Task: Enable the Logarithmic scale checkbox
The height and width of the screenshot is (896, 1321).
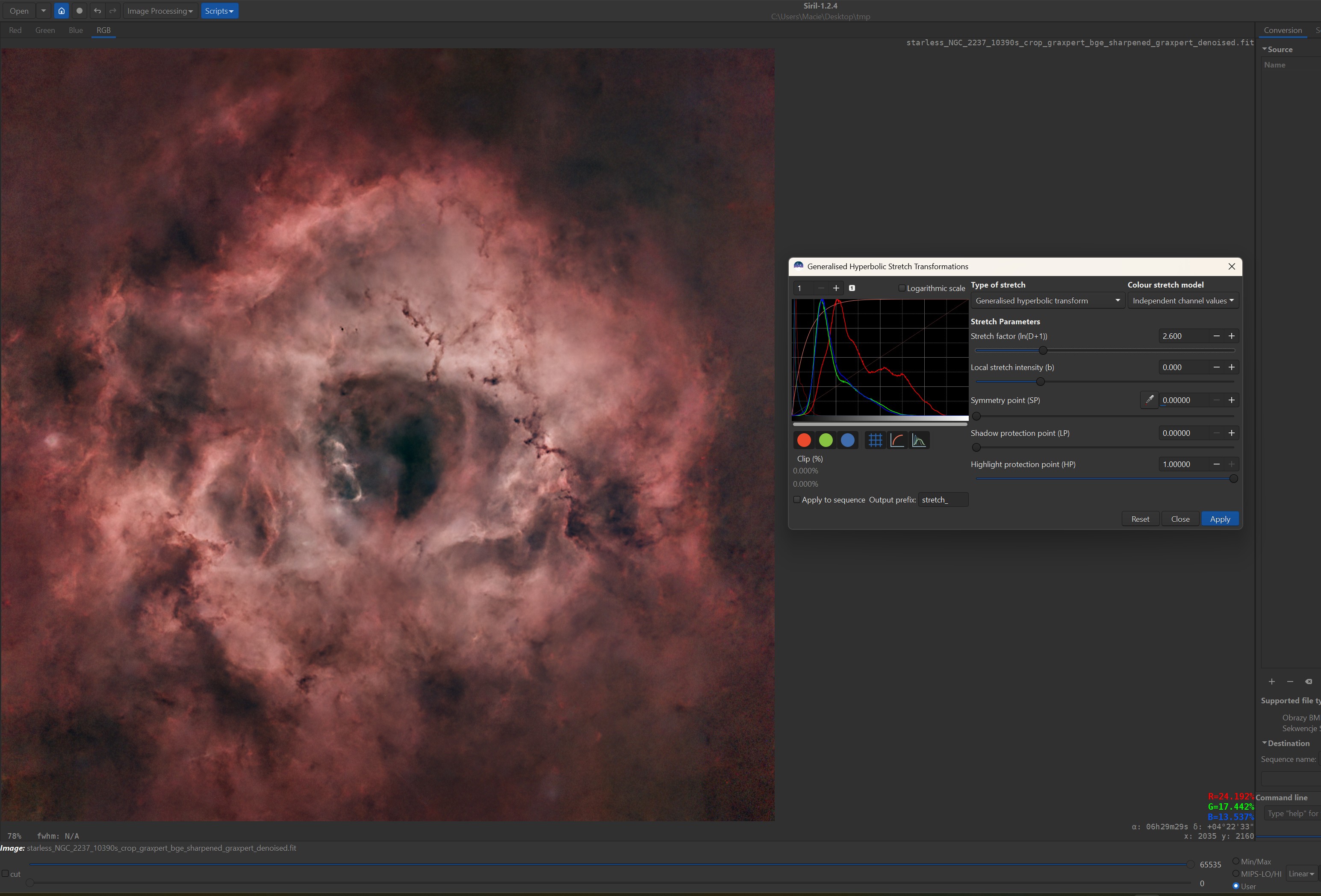Action: coord(902,288)
